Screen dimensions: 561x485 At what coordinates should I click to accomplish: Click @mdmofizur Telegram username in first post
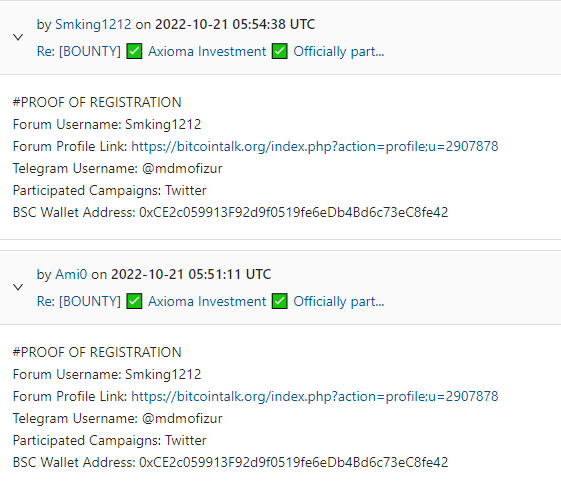182,168
